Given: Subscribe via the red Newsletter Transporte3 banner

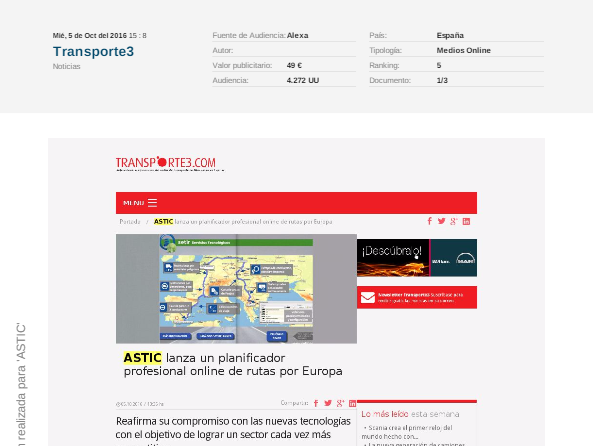Looking at the screenshot, I should pyautogui.click(x=417, y=297).
